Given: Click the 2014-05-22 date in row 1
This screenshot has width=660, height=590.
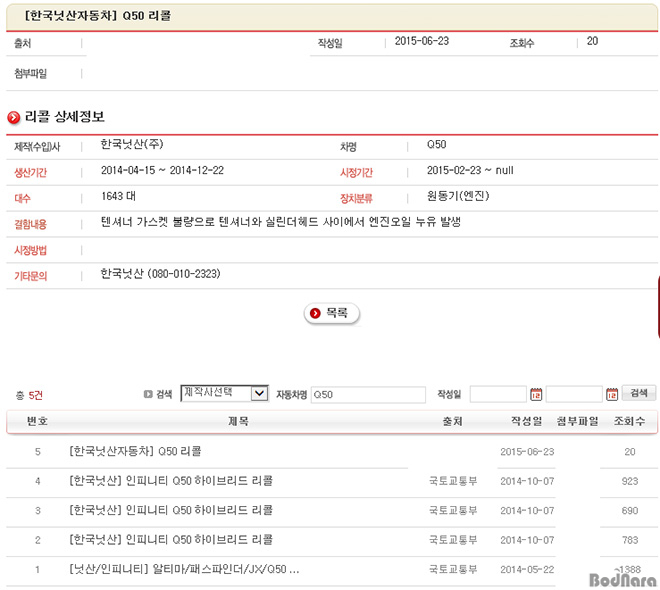Looking at the screenshot, I should [x=527, y=569].
